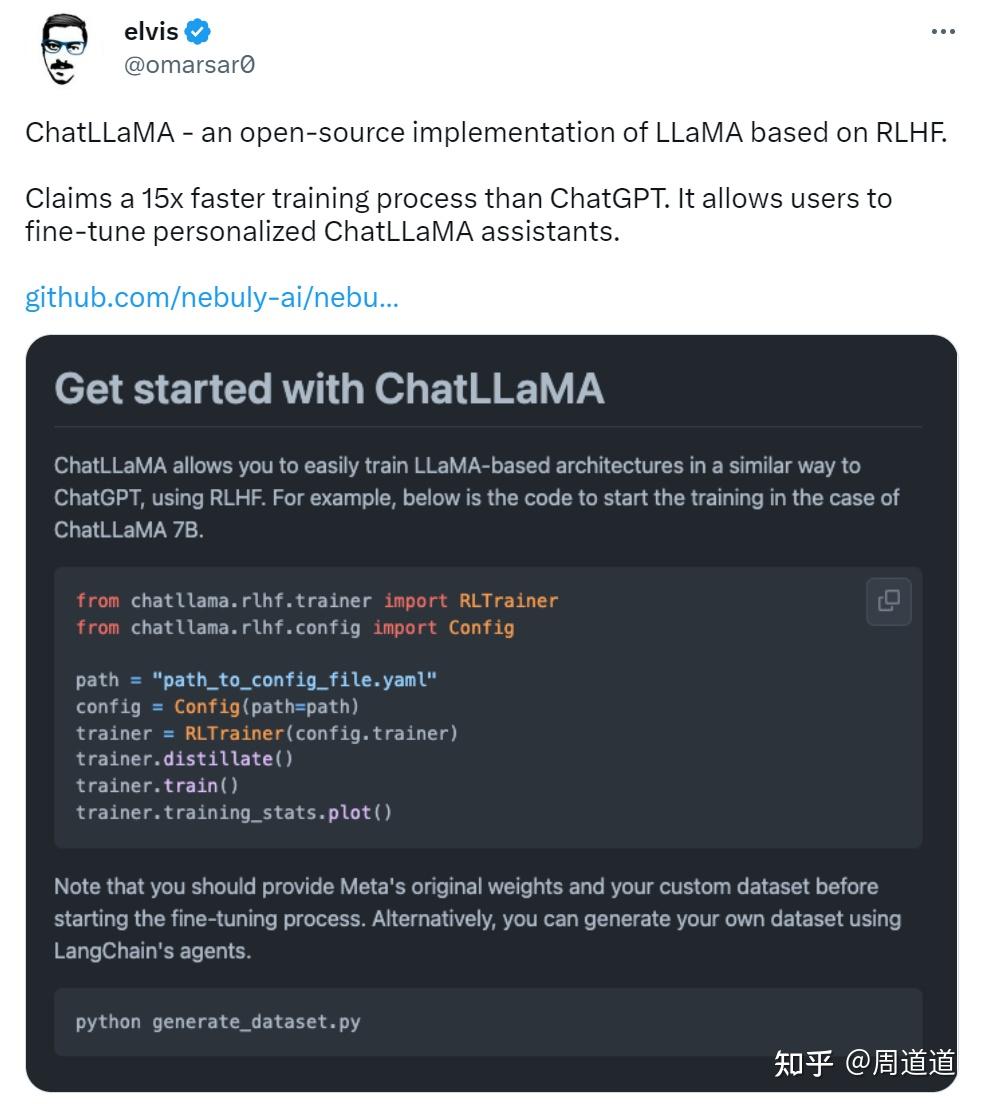
Task: Click the blue verified badge
Action: [198, 32]
